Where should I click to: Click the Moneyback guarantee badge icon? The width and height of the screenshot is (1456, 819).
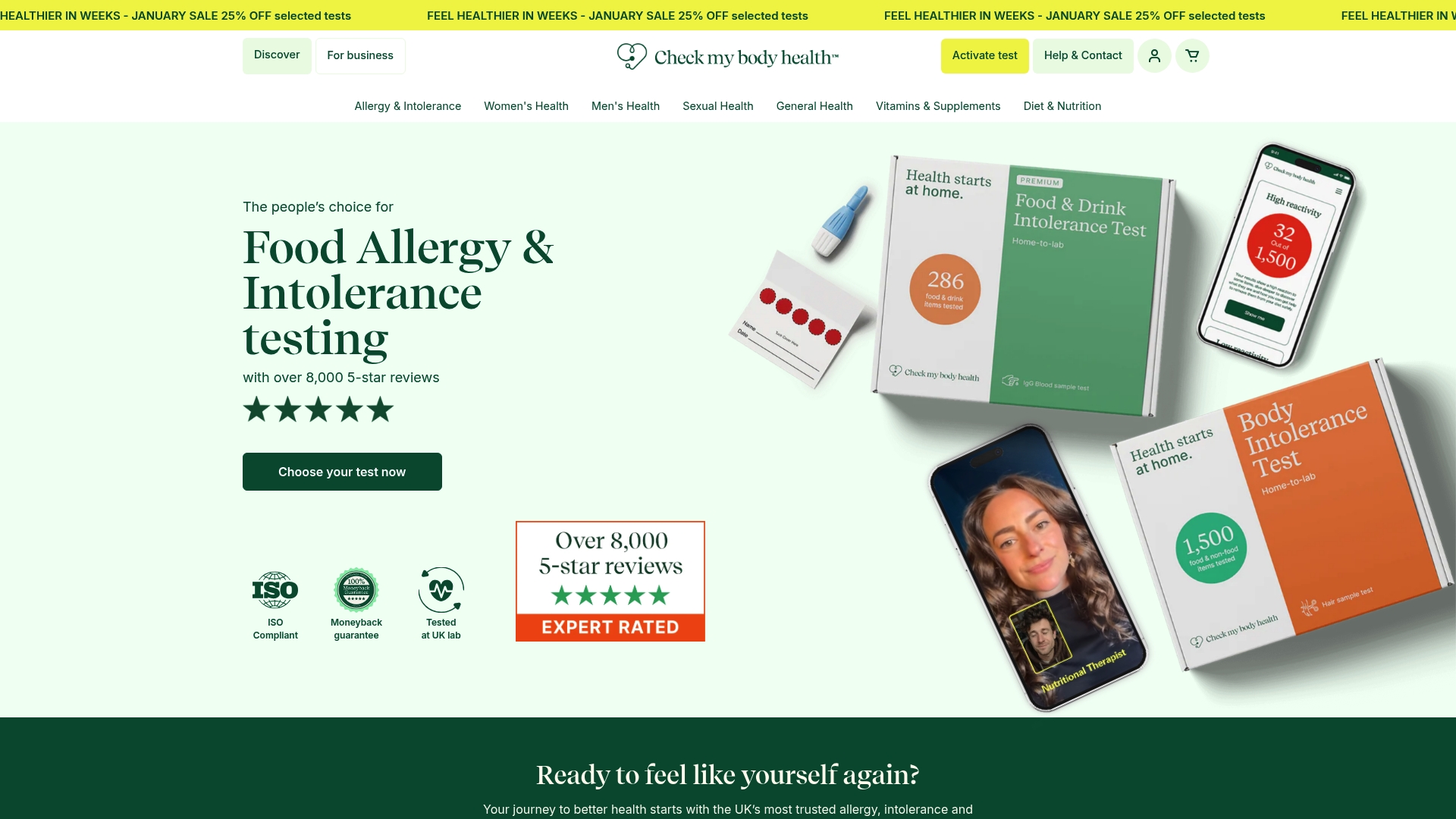(356, 590)
